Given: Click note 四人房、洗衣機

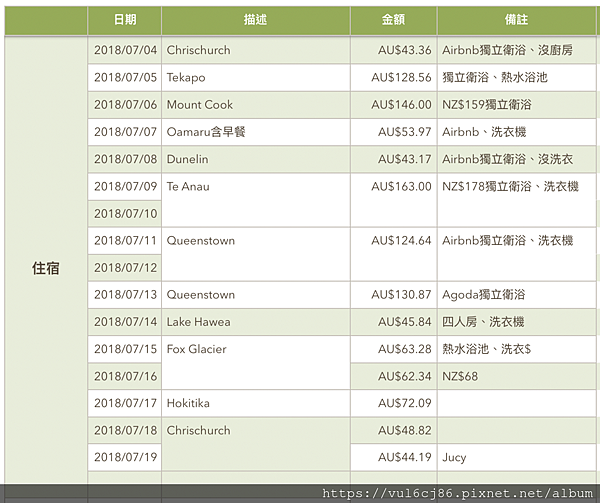Looking at the screenshot, I should (517, 322).
